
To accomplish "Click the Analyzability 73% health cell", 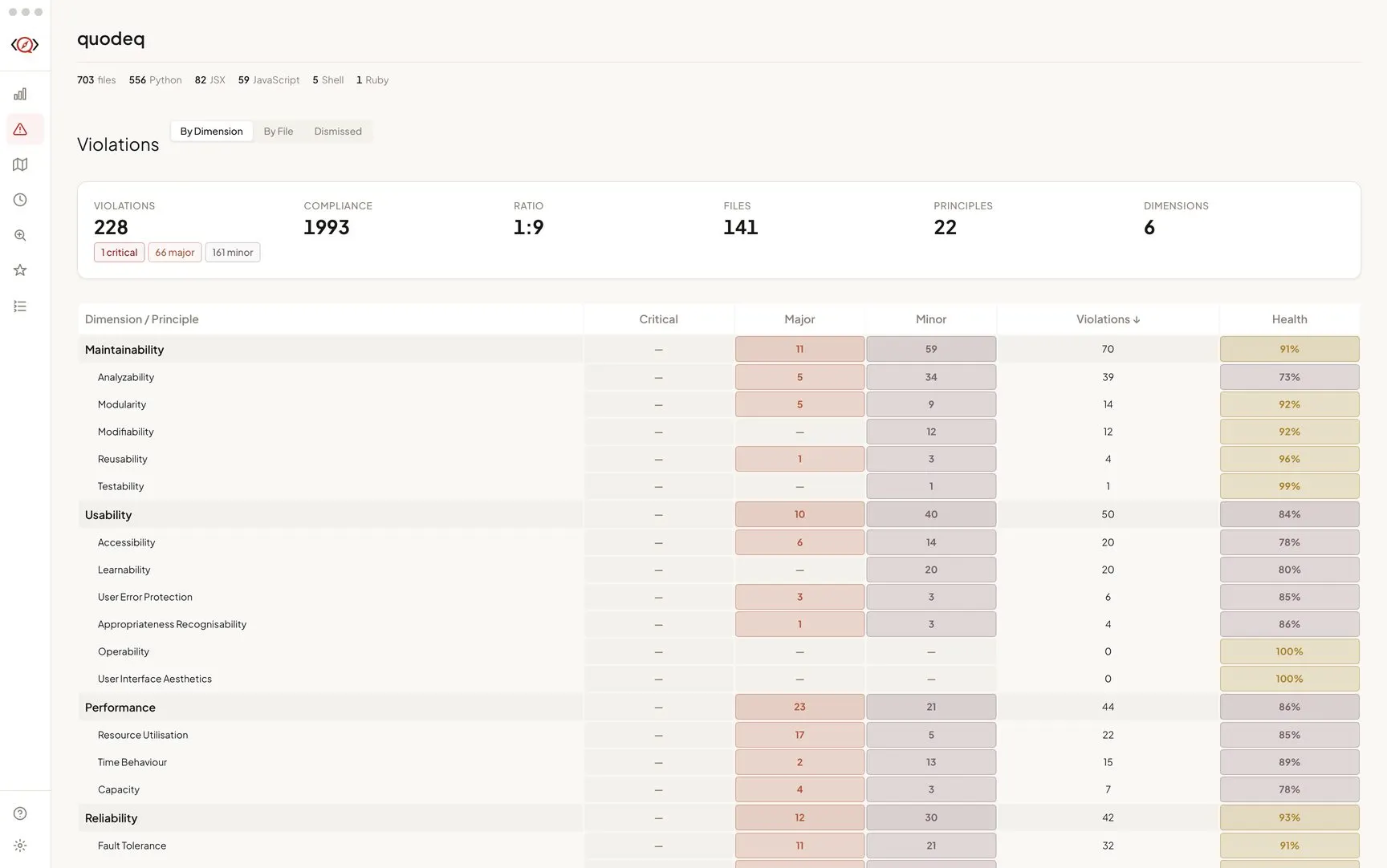I will coord(1288,377).
